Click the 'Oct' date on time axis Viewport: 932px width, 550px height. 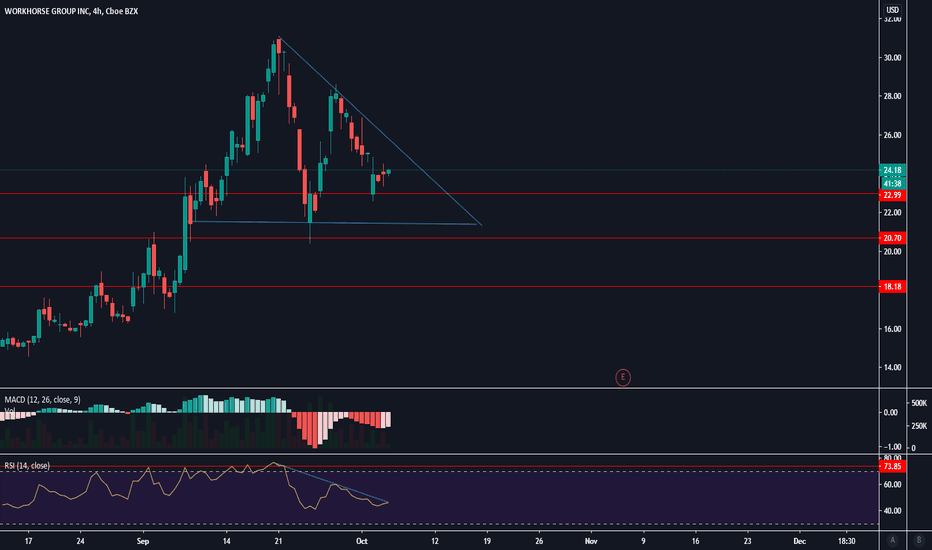click(361, 541)
